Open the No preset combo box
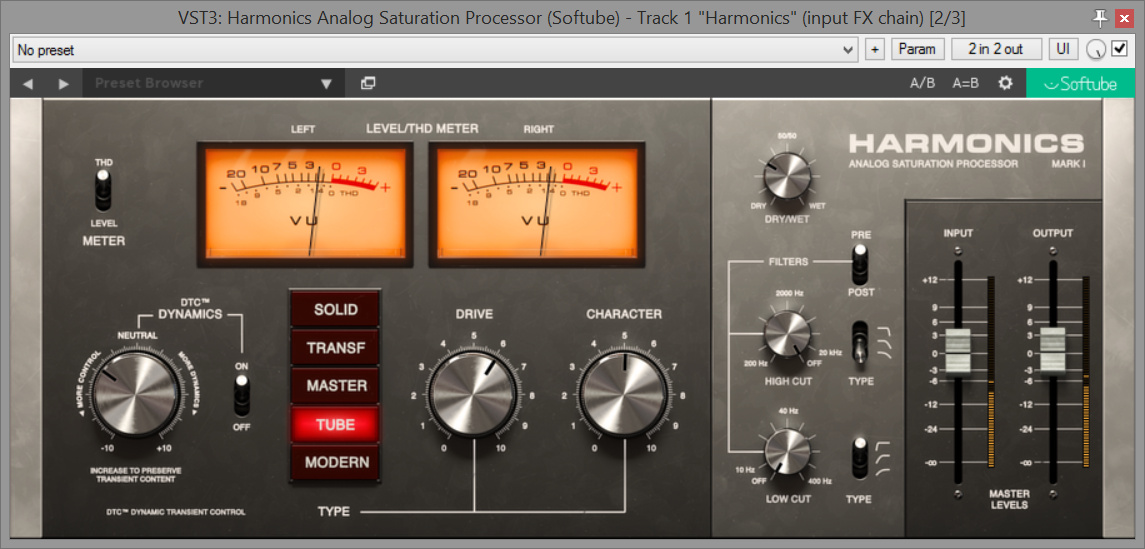The image size is (1145, 549). (436, 50)
